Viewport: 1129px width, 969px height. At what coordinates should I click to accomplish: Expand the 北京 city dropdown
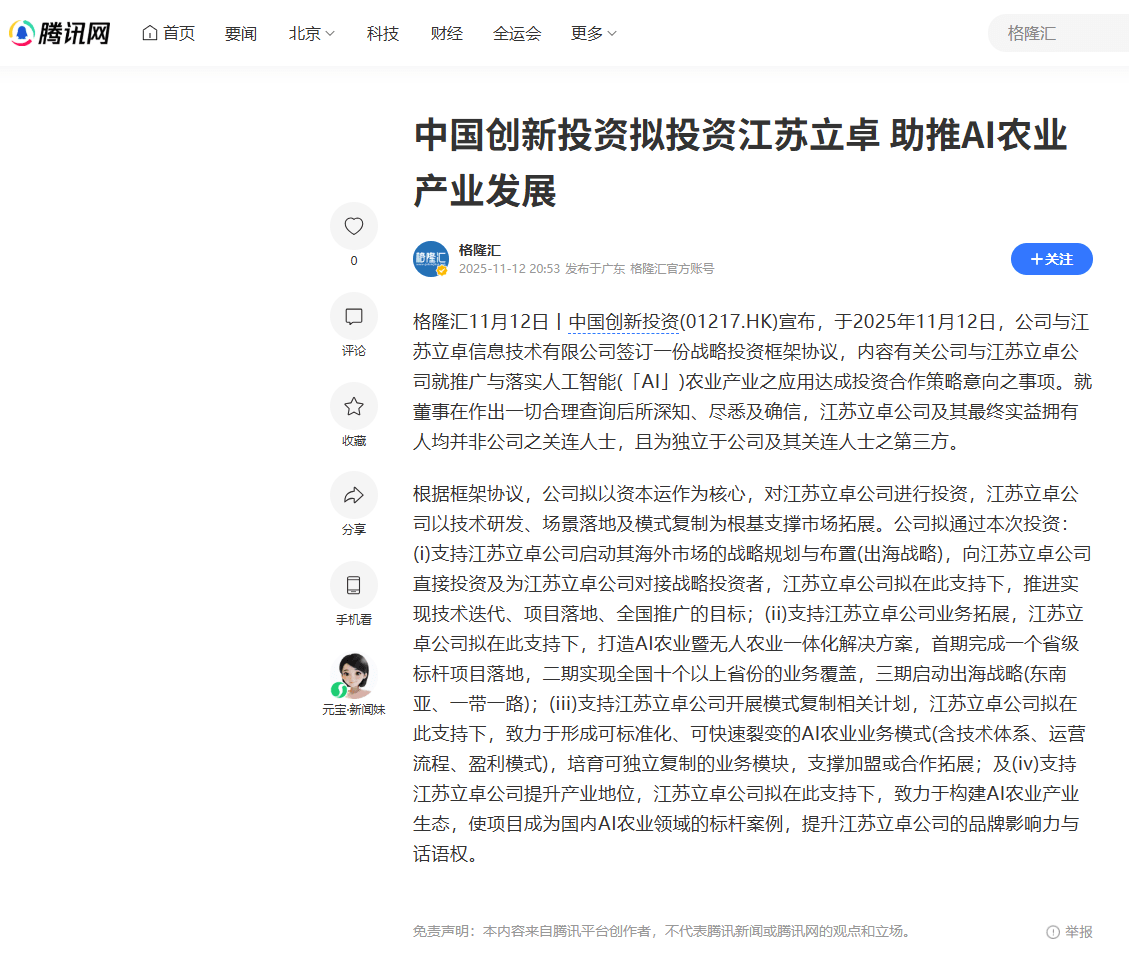312,33
